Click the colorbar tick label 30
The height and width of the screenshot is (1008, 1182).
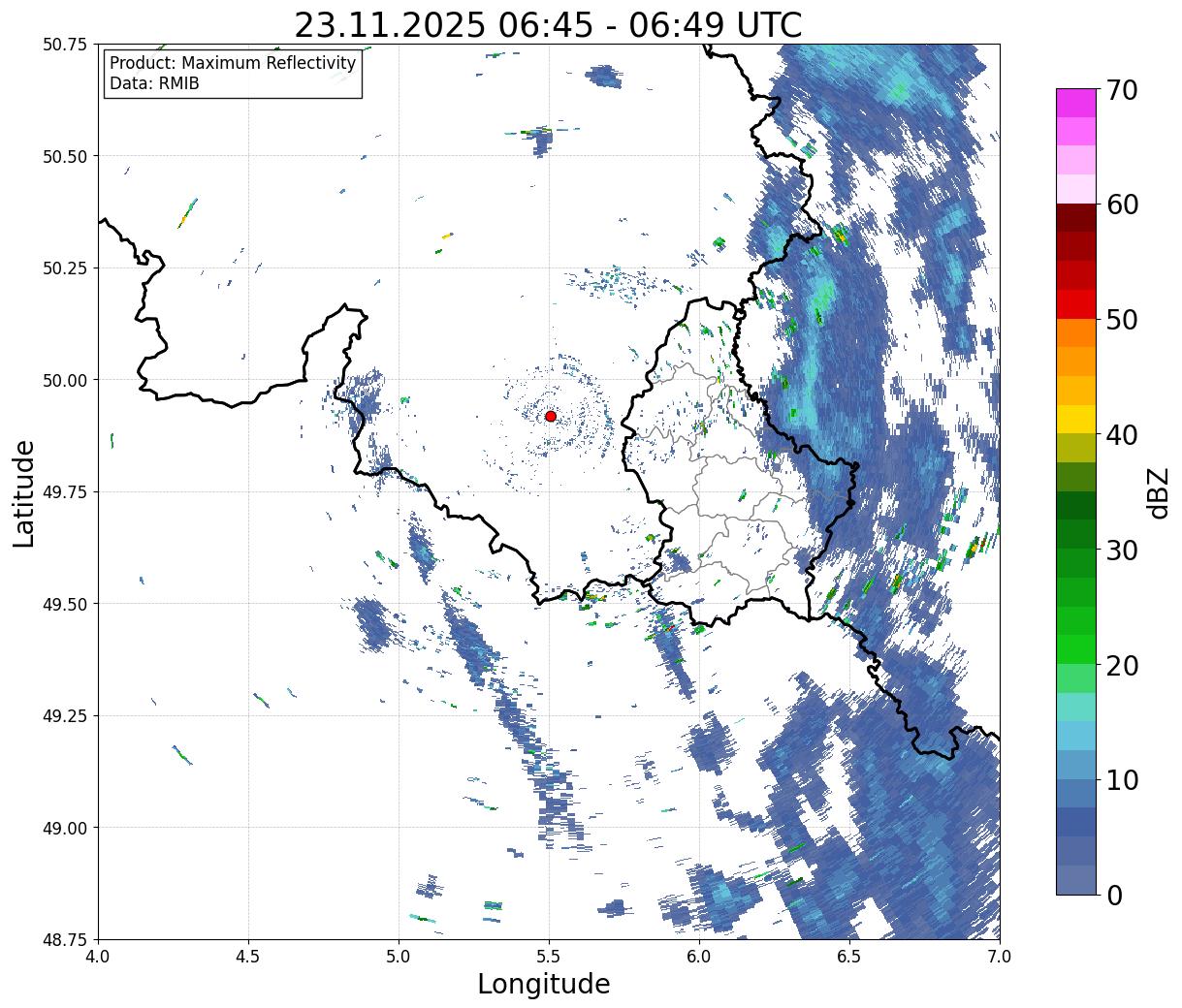coord(1121,551)
